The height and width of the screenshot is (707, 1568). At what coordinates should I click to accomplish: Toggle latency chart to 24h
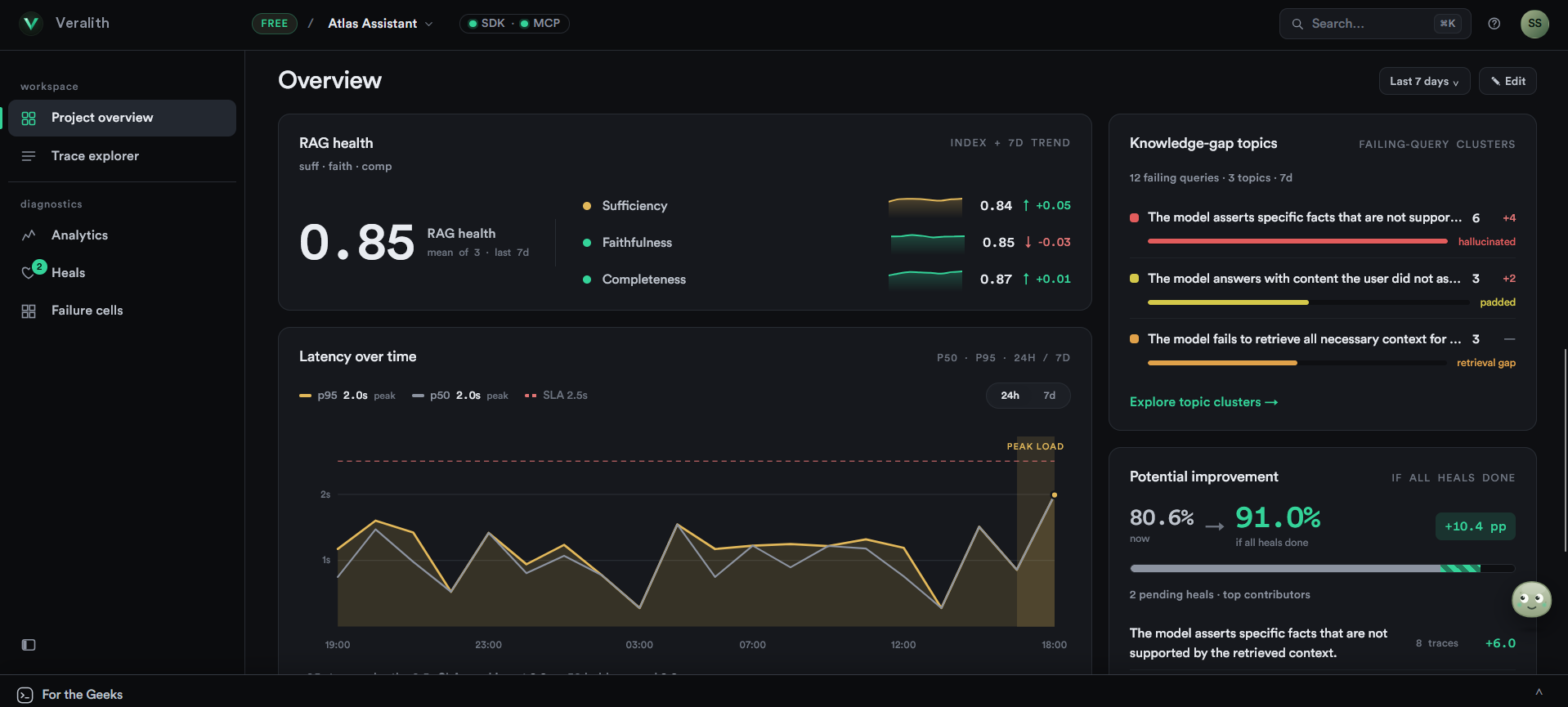[1010, 396]
